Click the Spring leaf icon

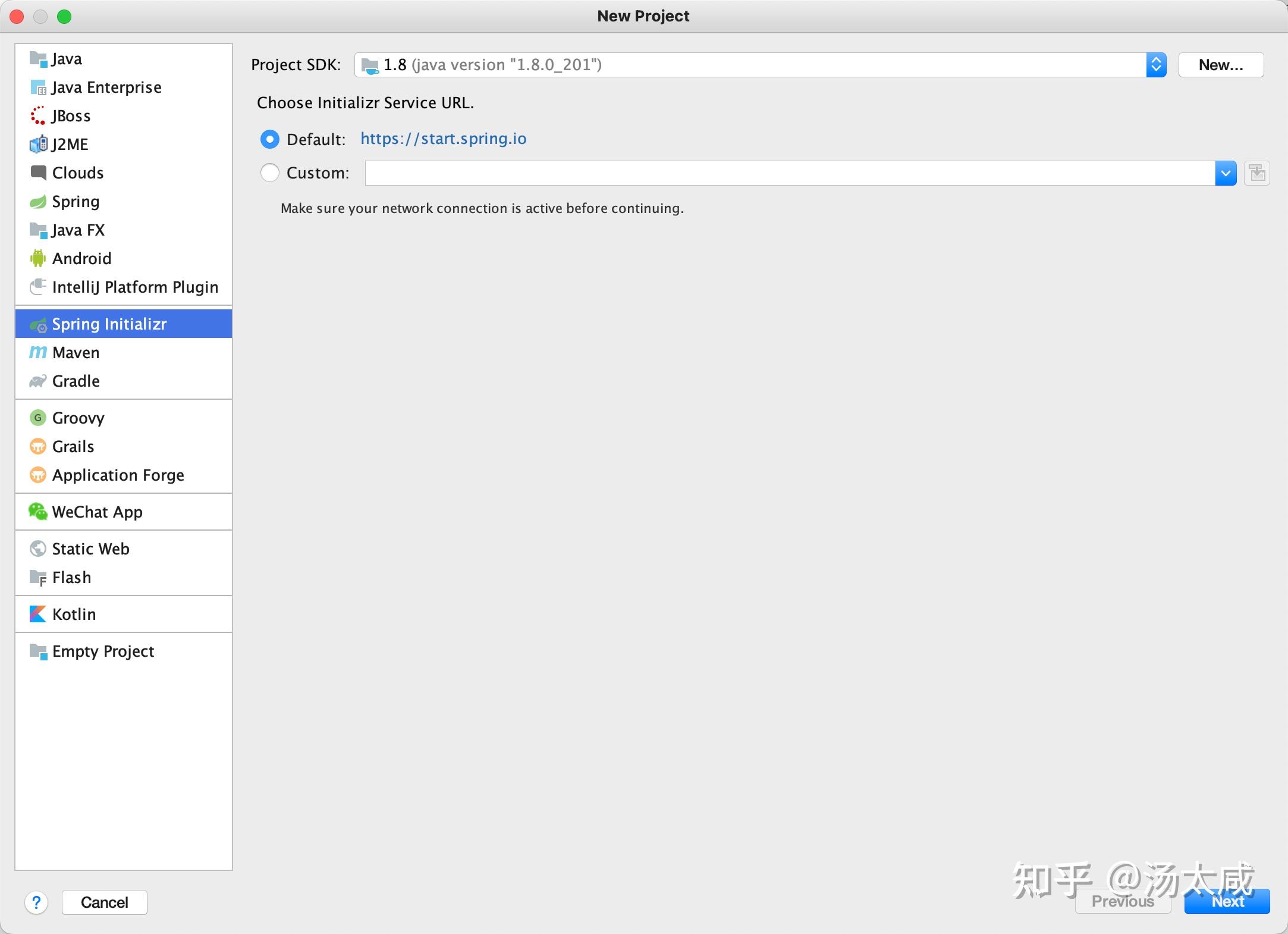(37, 201)
